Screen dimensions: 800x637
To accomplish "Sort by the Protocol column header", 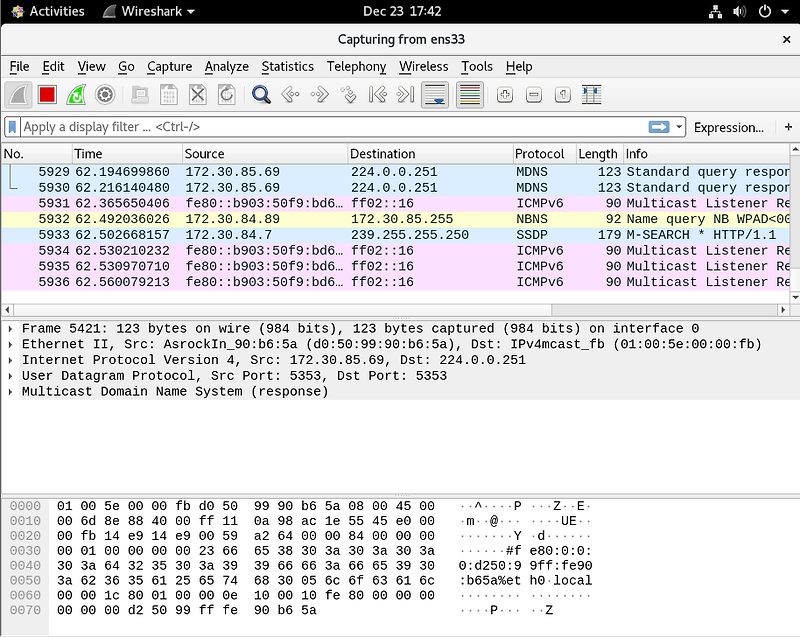I will tap(544, 154).
